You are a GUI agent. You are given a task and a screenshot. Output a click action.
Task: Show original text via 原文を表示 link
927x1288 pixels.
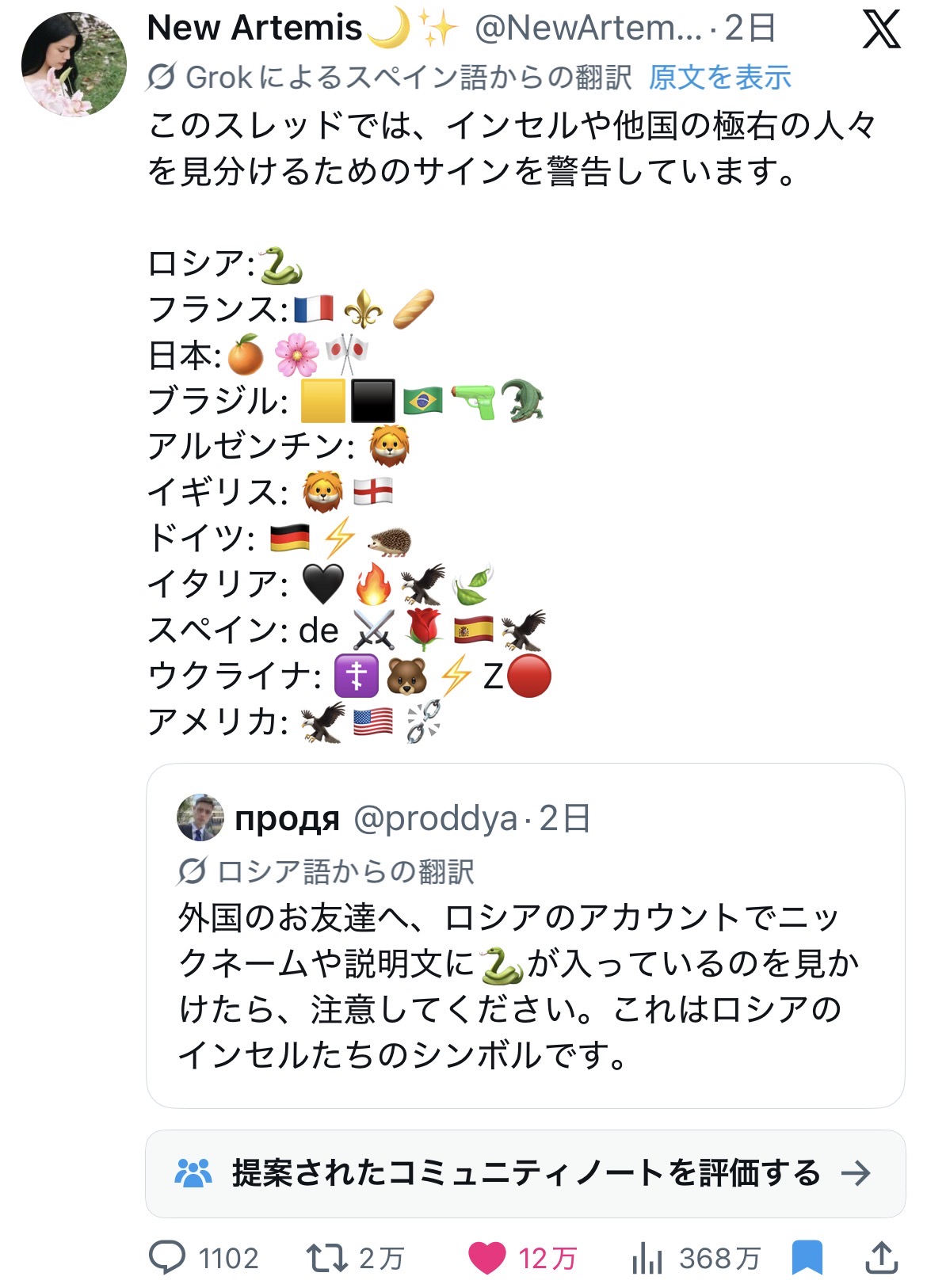pyautogui.click(x=720, y=78)
